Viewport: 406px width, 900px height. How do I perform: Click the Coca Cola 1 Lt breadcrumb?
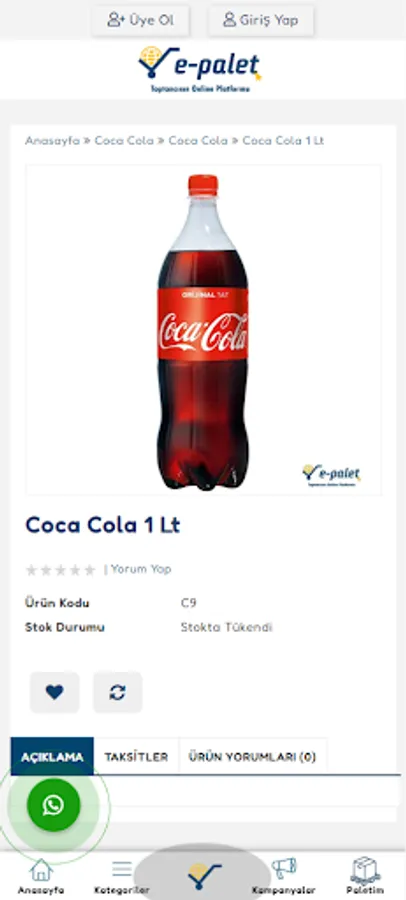pyautogui.click(x=283, y=141)
